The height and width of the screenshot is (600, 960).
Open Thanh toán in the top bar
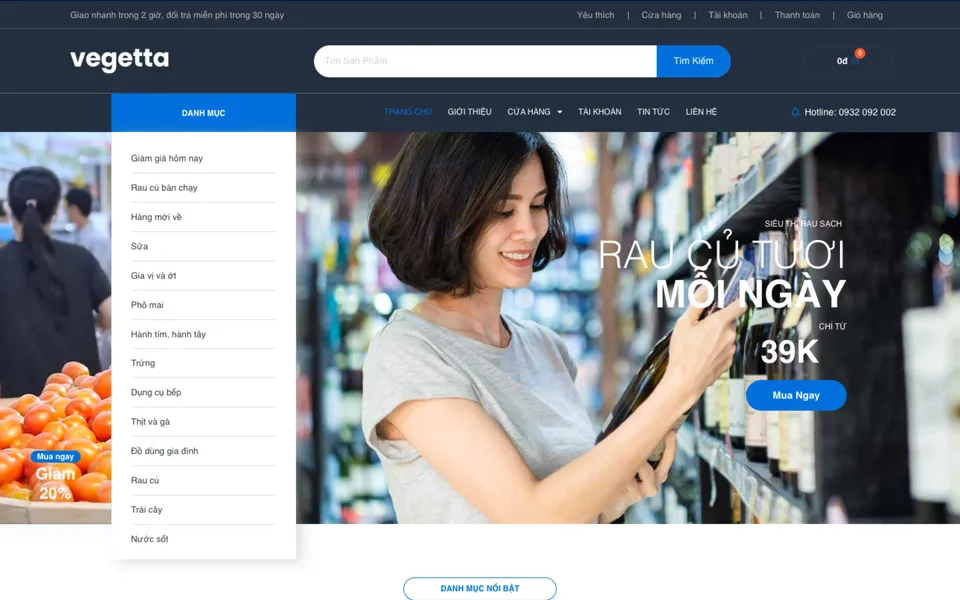click(797, 15)
